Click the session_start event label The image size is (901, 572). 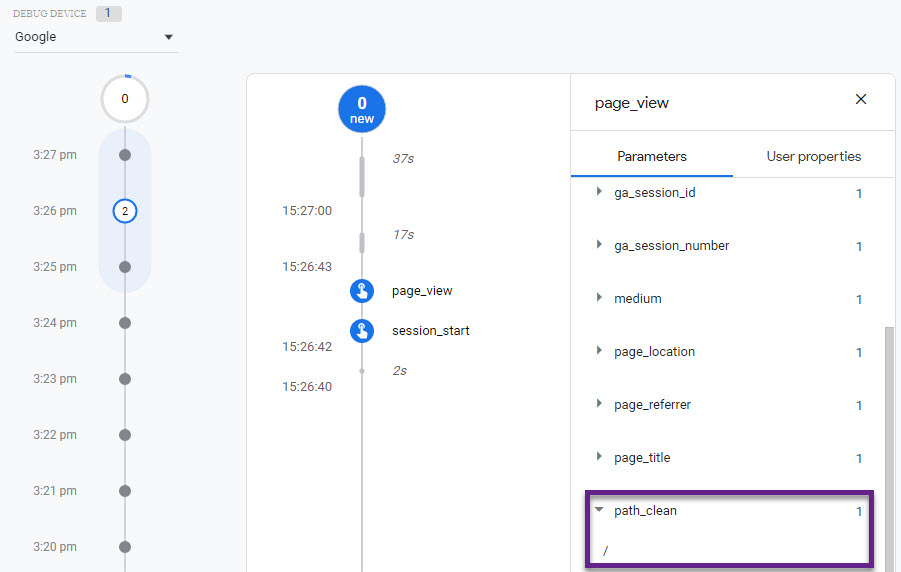[430, 330]
